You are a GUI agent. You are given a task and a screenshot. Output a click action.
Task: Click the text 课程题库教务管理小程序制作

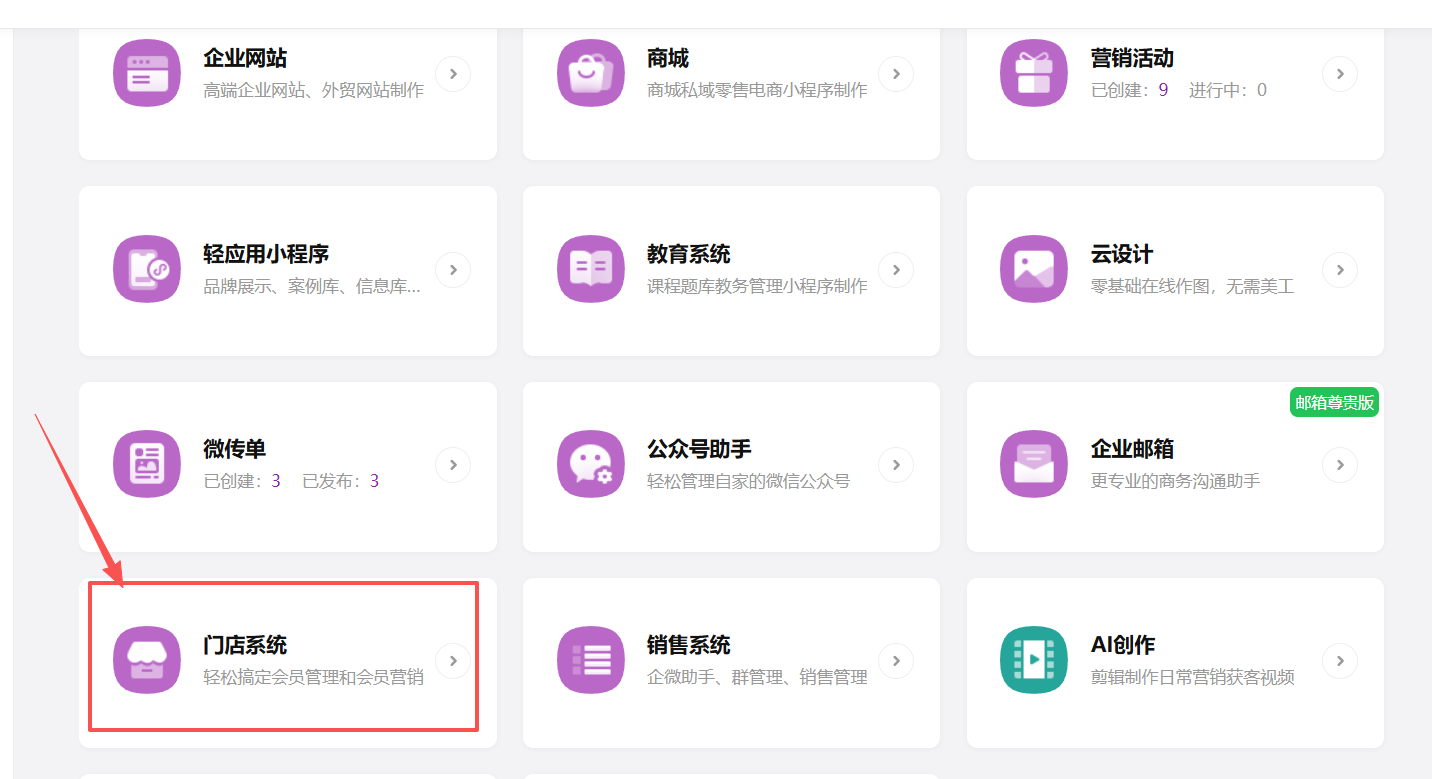[x=757, y=286]
